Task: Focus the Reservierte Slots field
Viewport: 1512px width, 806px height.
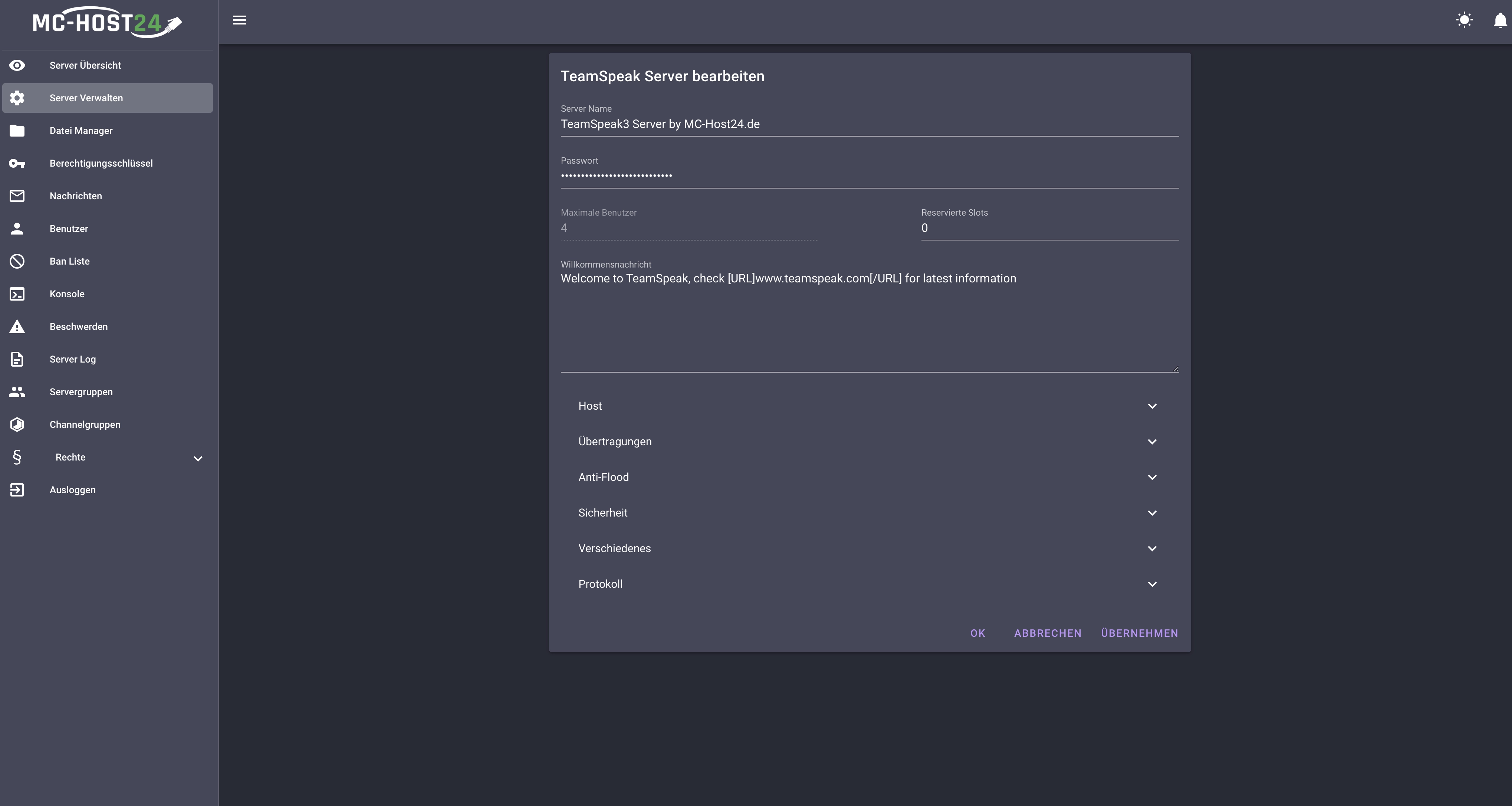Action: [x=1049, y=228]
